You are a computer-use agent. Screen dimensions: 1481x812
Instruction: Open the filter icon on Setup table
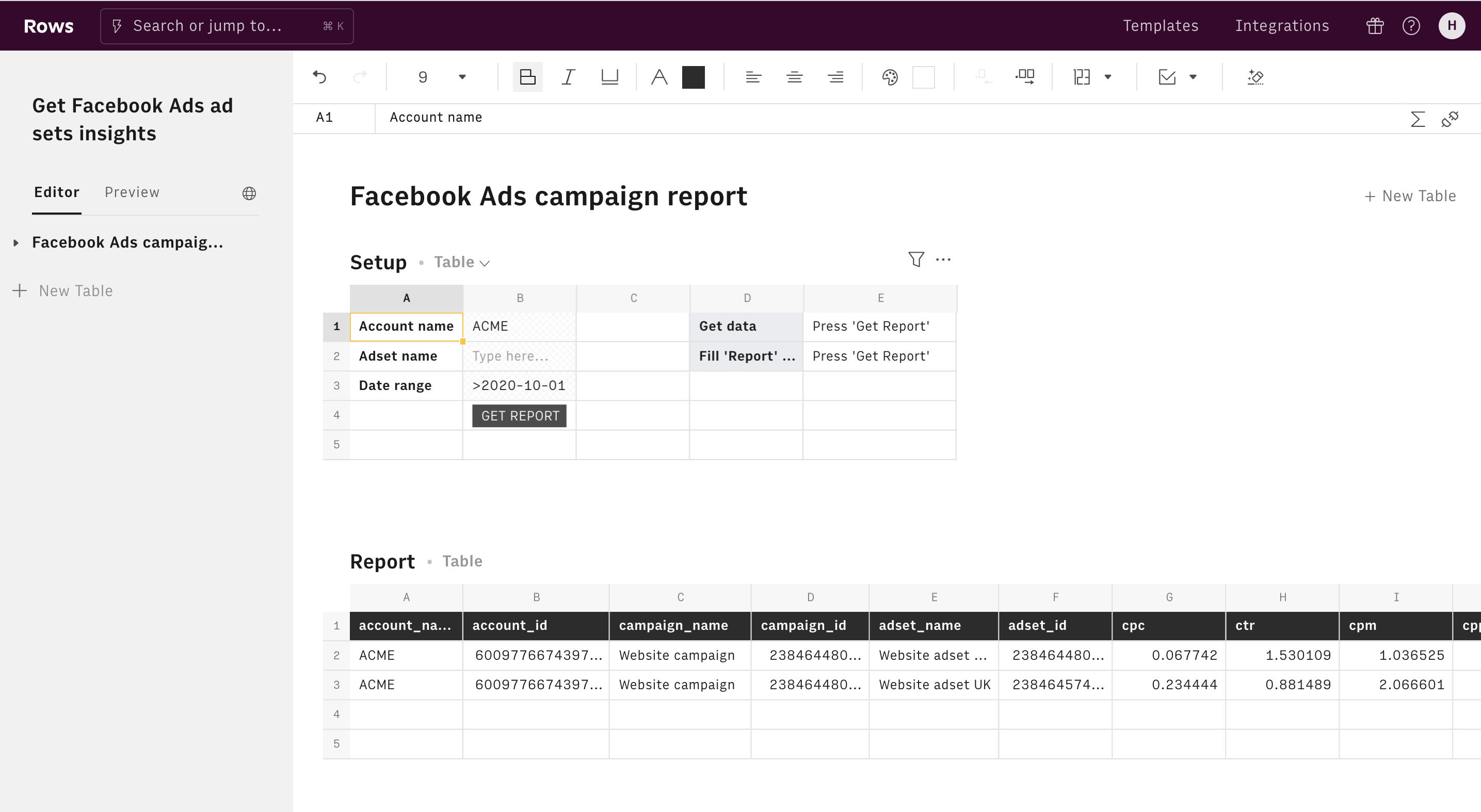916,260
